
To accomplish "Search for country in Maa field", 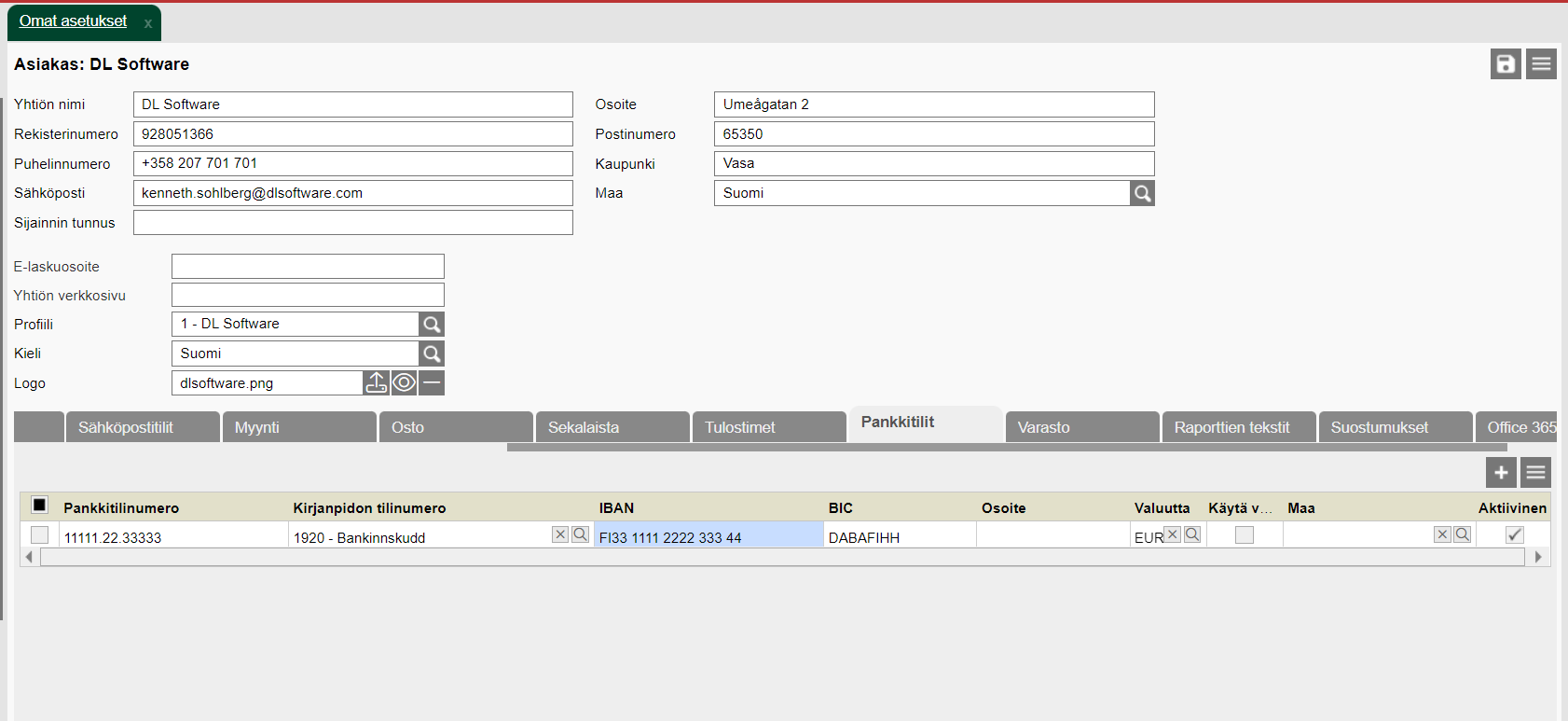I will coord(1142,193).
